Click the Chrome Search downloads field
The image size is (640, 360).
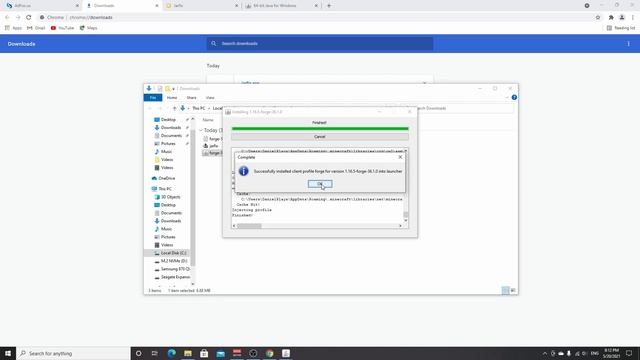click(x=320, y=44)
